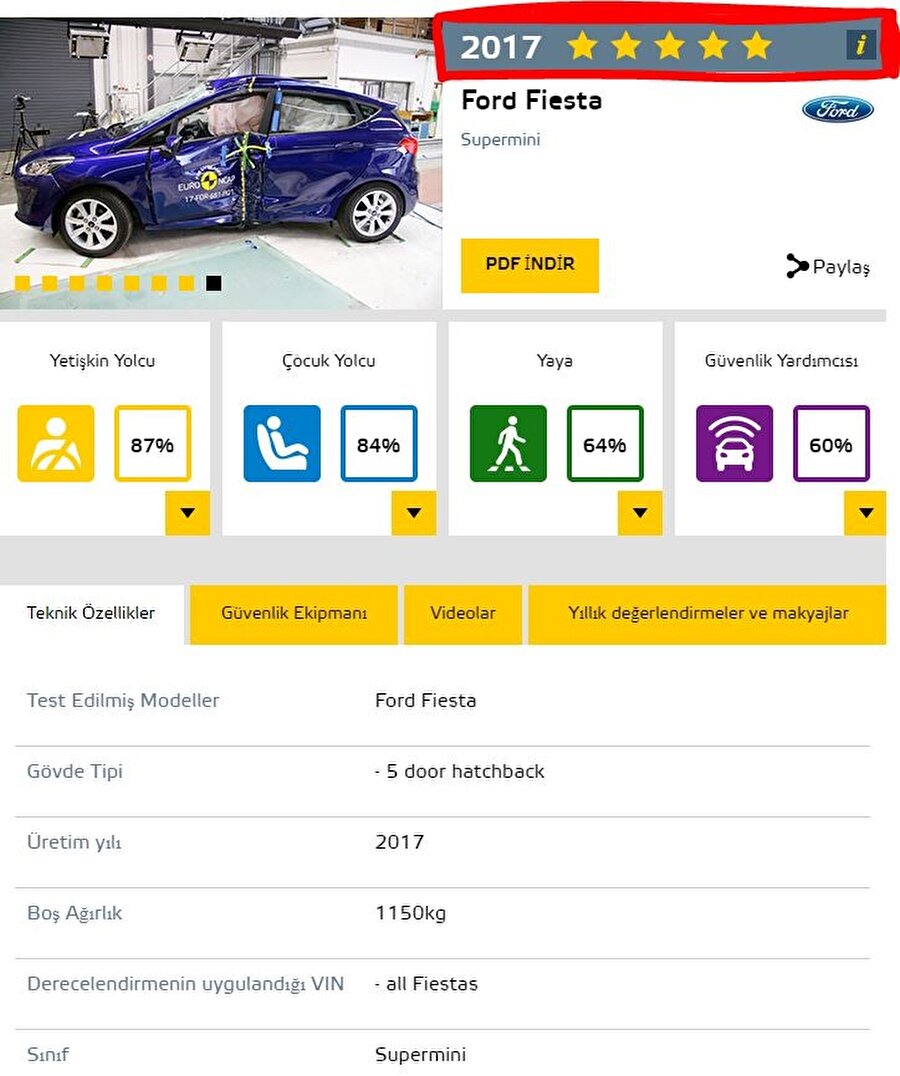Select the first yellow gallery dot
The image size is (900, 1076).
pyautogui.click(x=22, y=283)
